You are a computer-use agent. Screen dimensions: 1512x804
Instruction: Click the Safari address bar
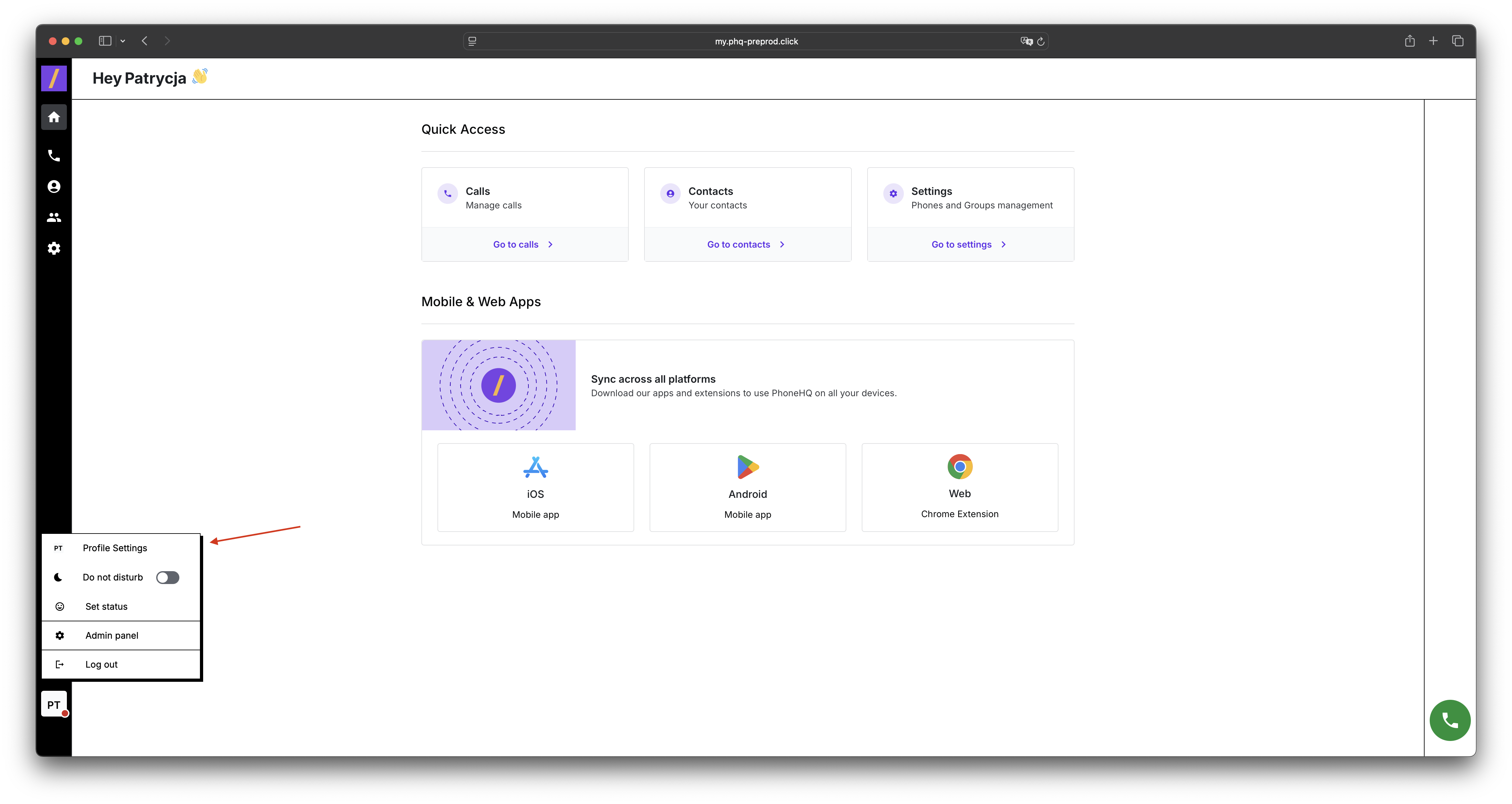(x=755, y=41)
